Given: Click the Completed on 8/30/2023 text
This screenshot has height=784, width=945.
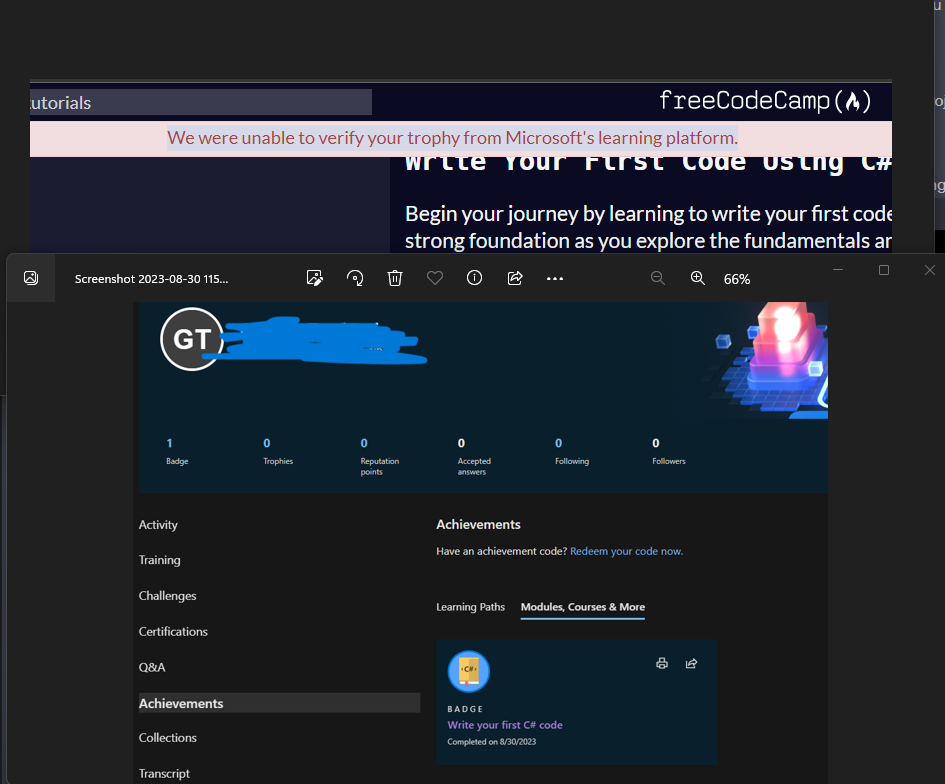Looking at the screenshot, I should coord(492,742).
